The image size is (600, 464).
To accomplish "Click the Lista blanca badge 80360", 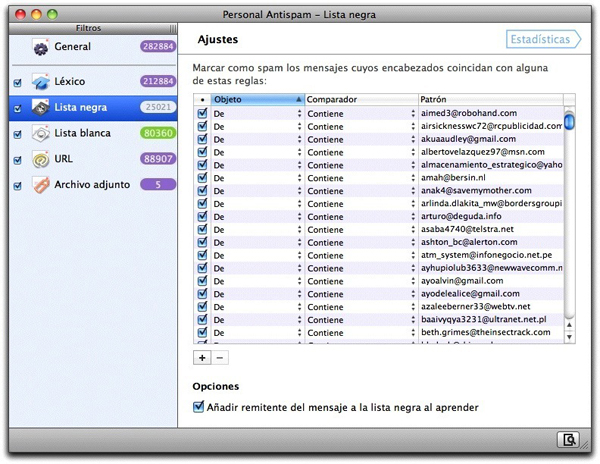I will coord(158,133).
